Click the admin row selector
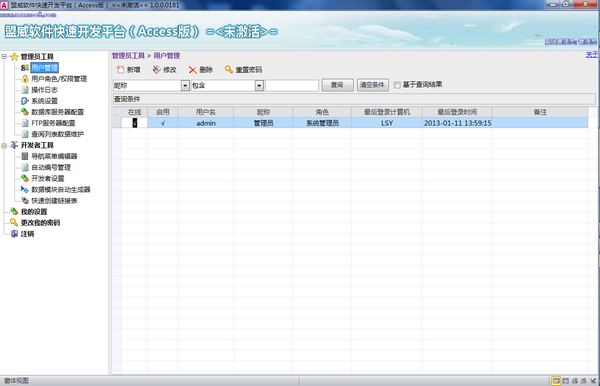This screenshot has width=600, height=386. click(x=116, y=123)
